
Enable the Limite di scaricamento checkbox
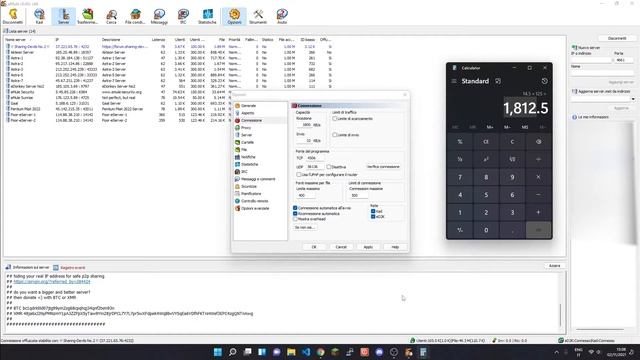click(x=335, y=119)
